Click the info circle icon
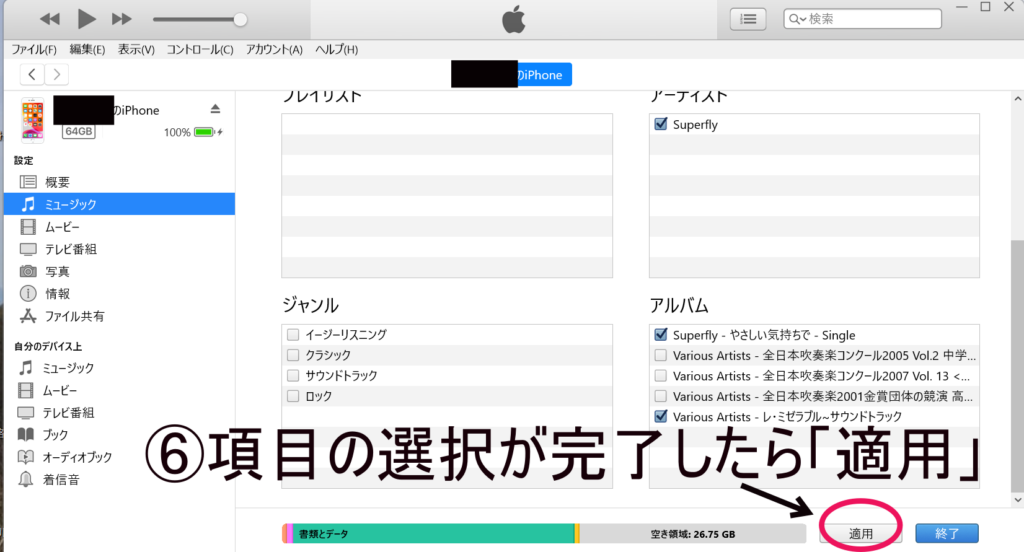Image resolution: width=1024 pixels, height=552 pixels. click(x=28, y=293)
